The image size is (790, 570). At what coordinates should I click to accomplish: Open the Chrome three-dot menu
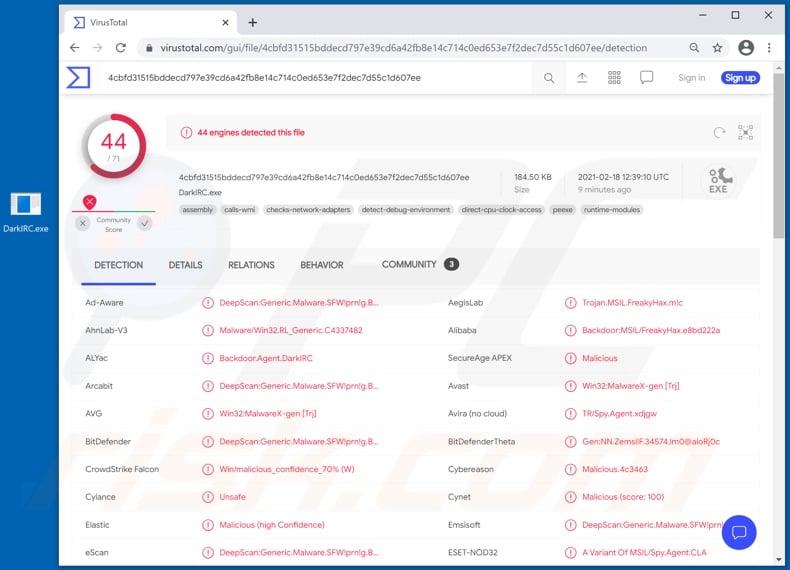(769, 48)
